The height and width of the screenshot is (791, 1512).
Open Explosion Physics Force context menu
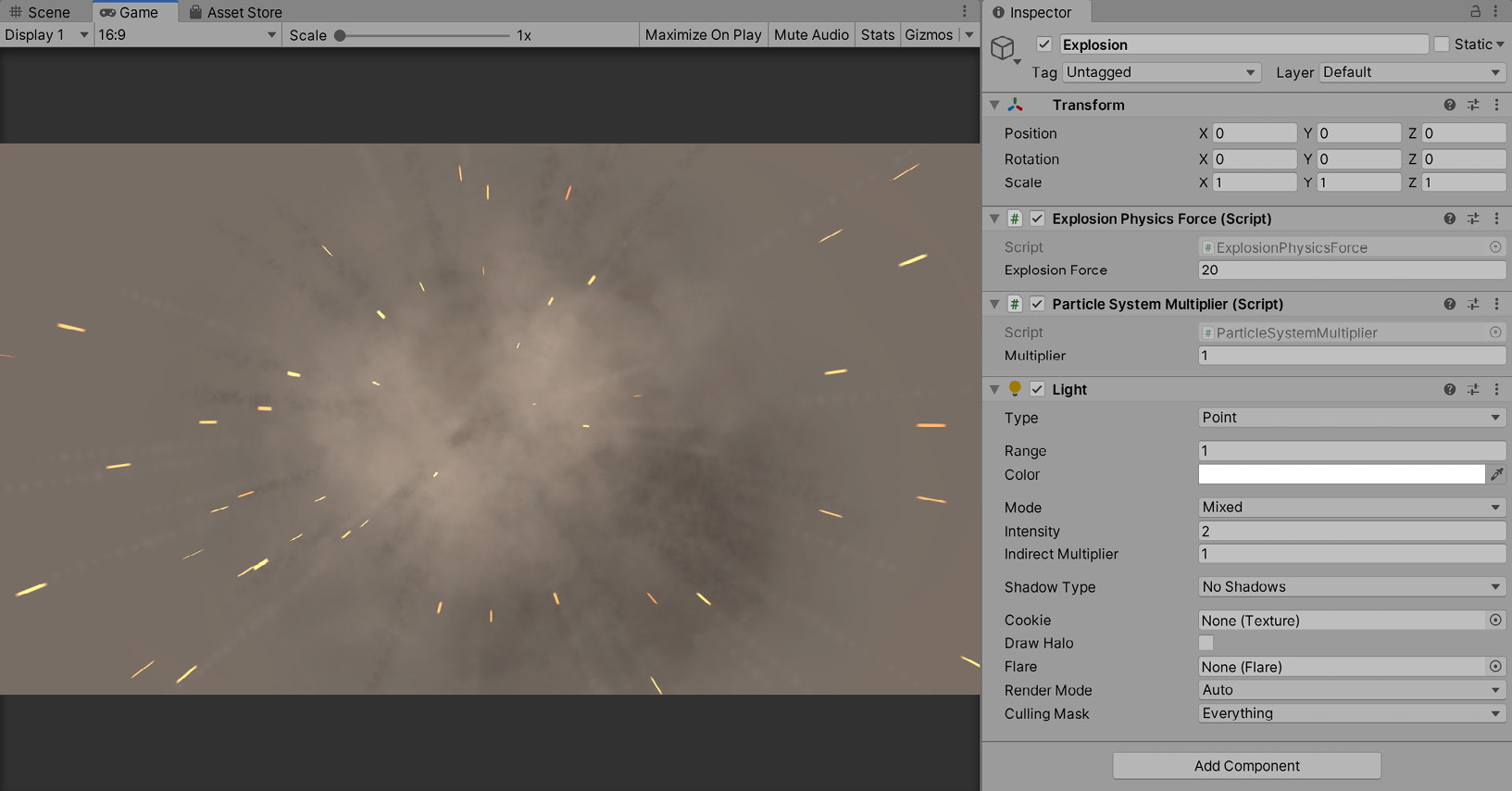coord(1496,220)
